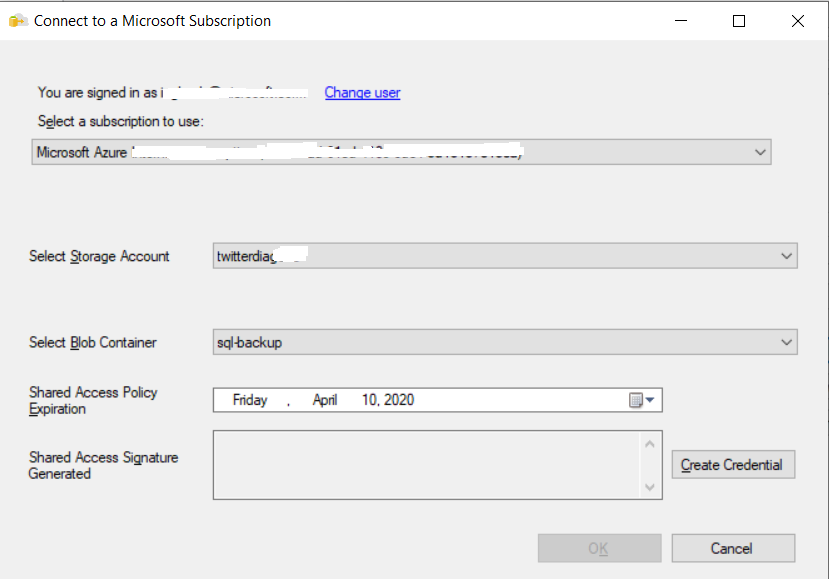Select the day 10 in the expiration date
Screen dimensions: 829x579
(369, 400)
